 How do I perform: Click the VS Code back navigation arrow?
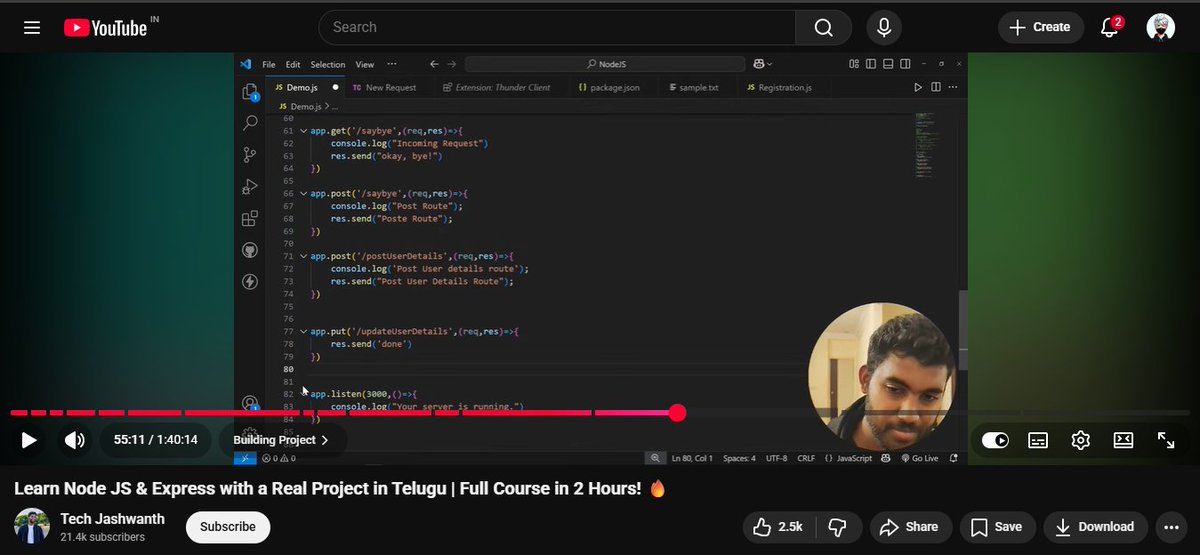[434, 64]
